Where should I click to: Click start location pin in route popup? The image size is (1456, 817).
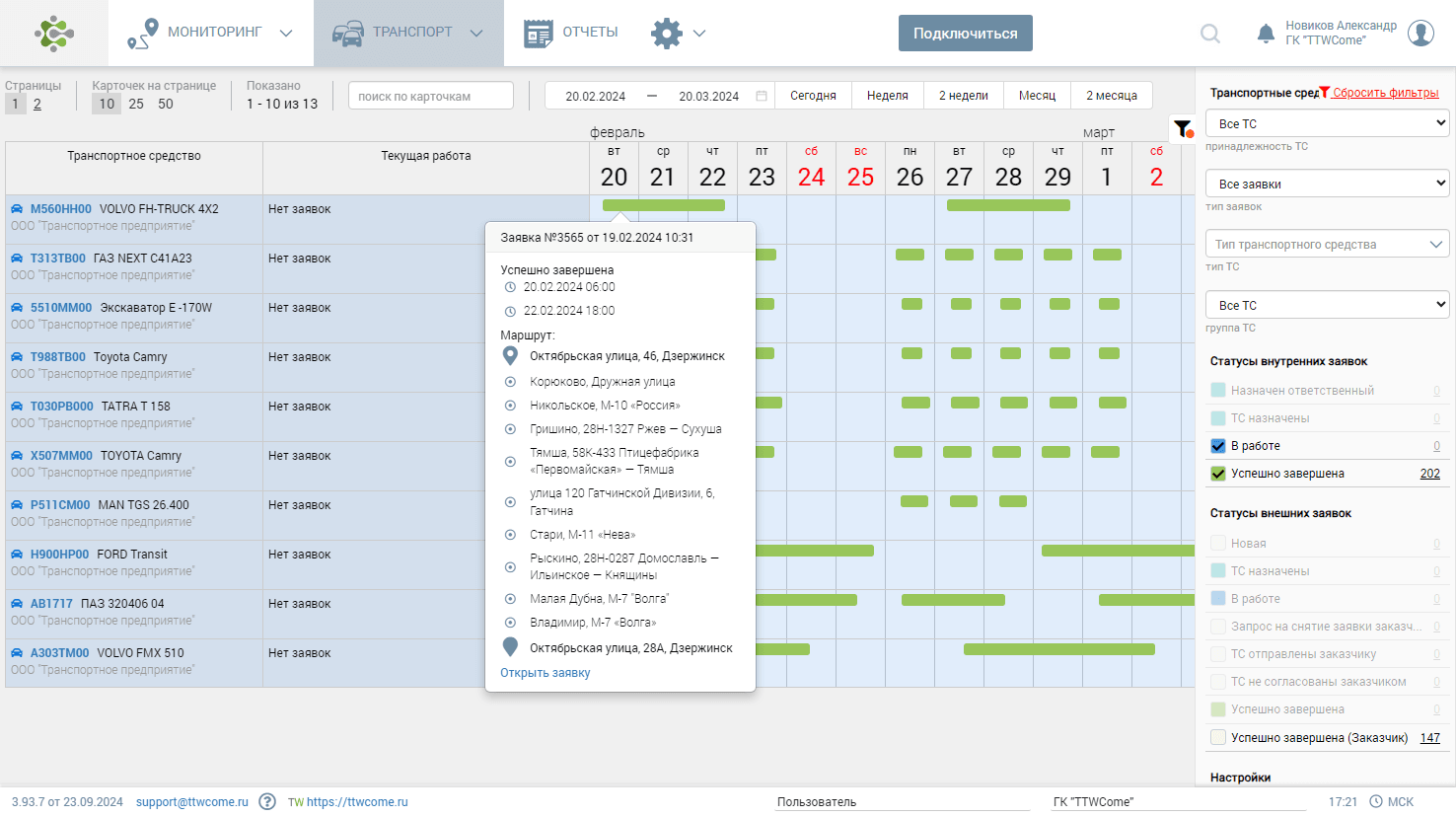tap(510, 356)
